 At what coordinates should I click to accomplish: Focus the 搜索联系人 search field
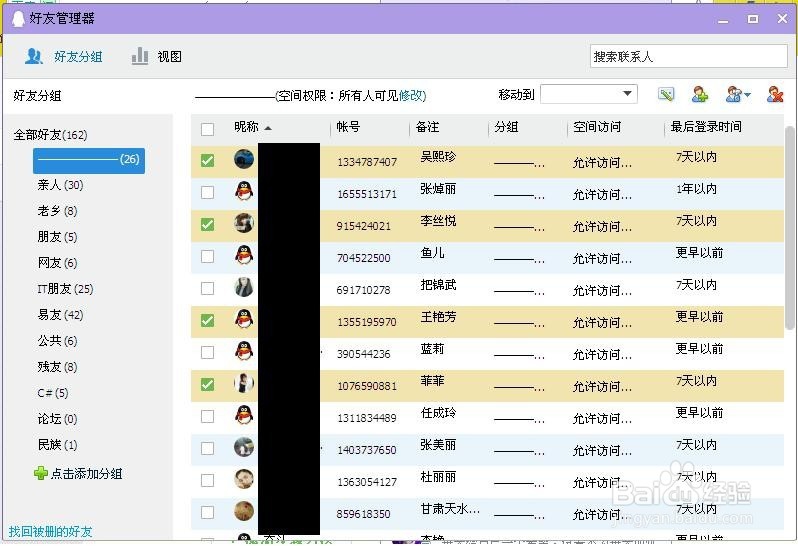pos(689,56)
